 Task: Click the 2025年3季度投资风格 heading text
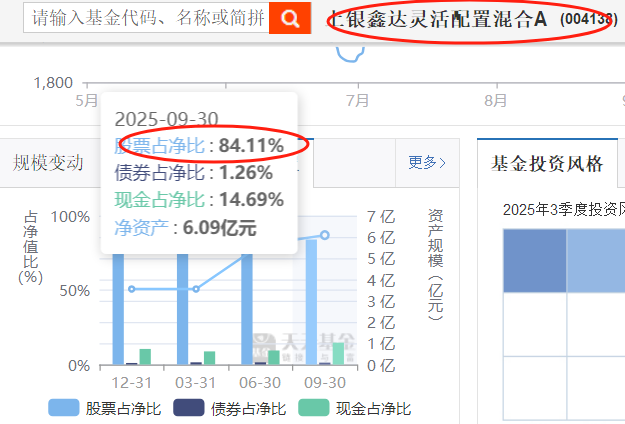(564, 210)
